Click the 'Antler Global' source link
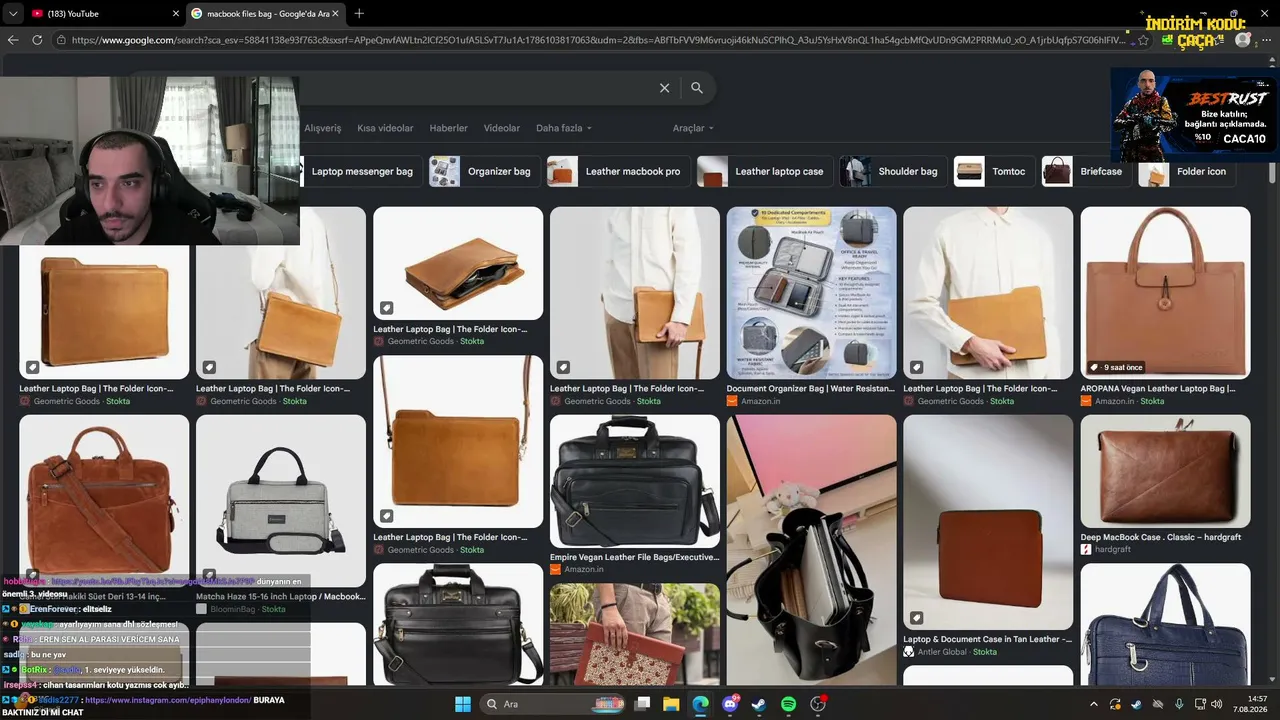Image resolution: width=1280 pixels, height=720 pixels. point(944,652)
